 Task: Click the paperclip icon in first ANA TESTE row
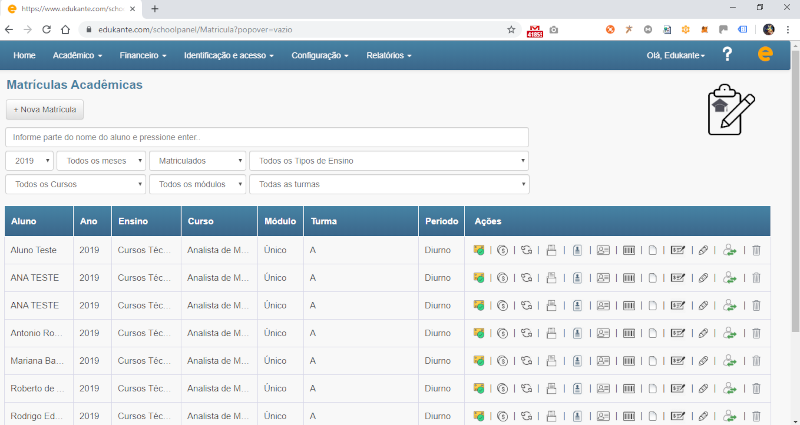pyautogui.click(x=703, y=278)
